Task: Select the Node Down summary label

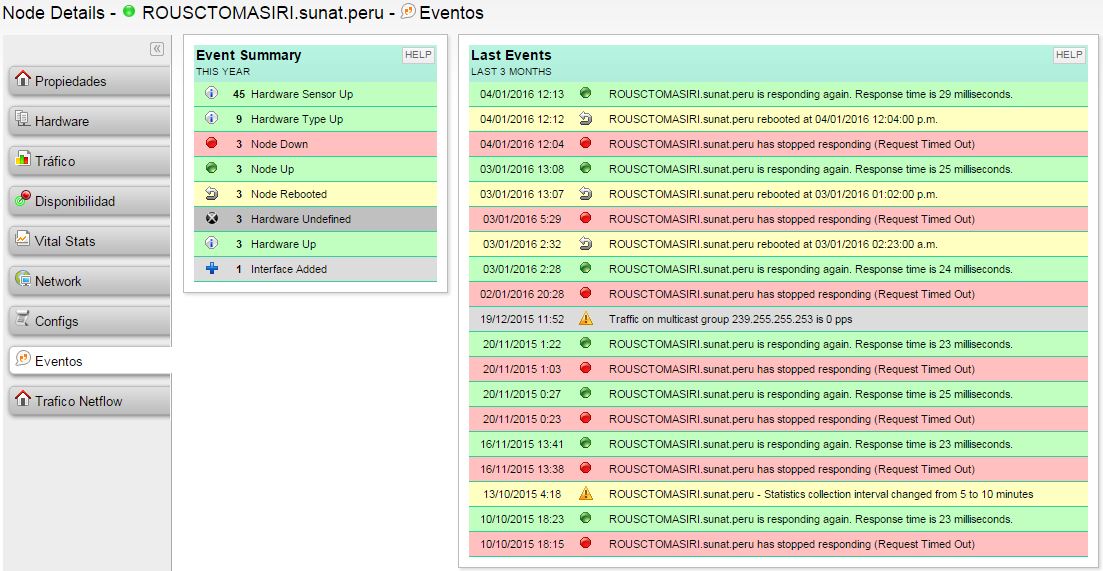Action: (x=279, y=144)
